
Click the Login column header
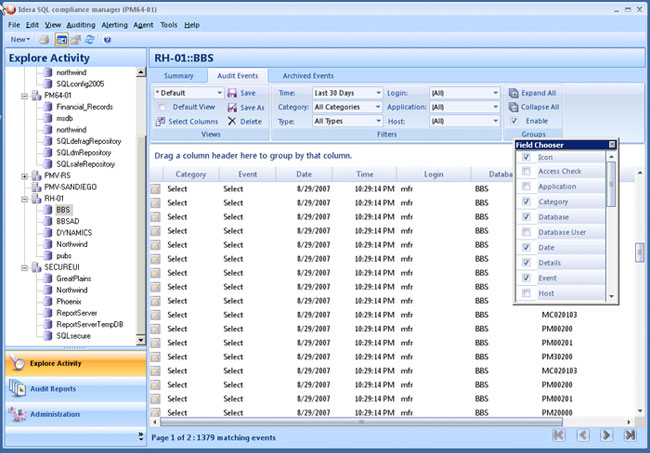tap(433, 174)
